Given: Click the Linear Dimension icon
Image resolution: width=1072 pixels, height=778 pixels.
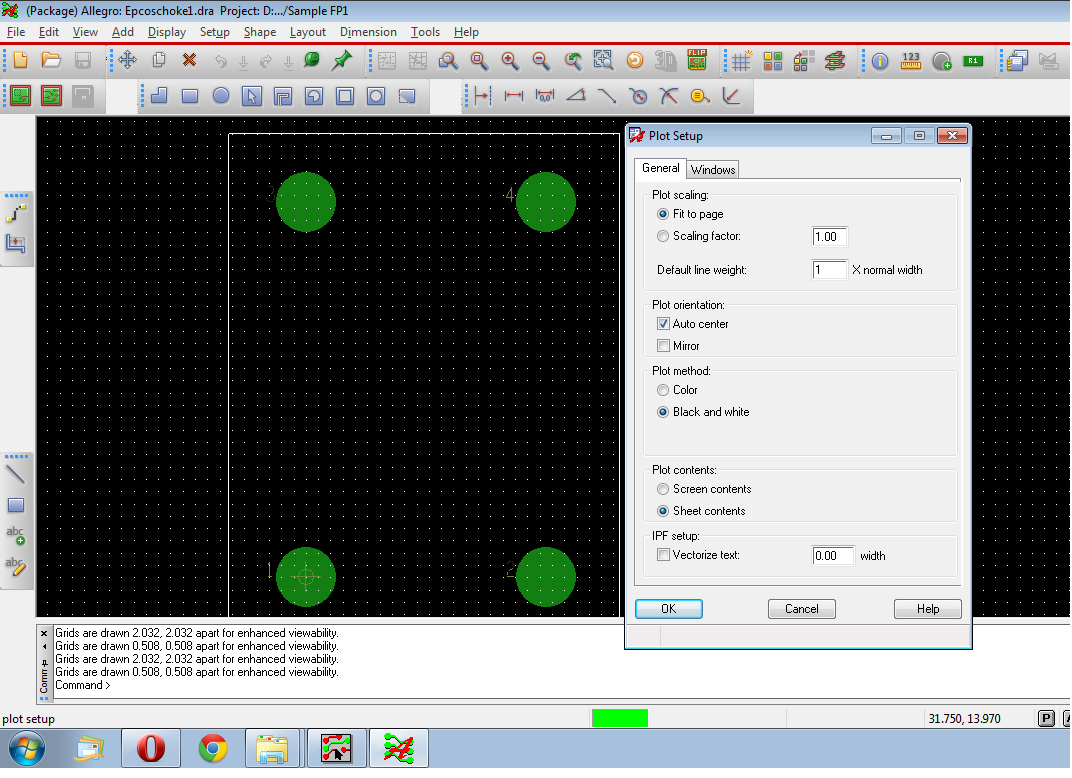Looking at the screenshot, I should [513, 96].
